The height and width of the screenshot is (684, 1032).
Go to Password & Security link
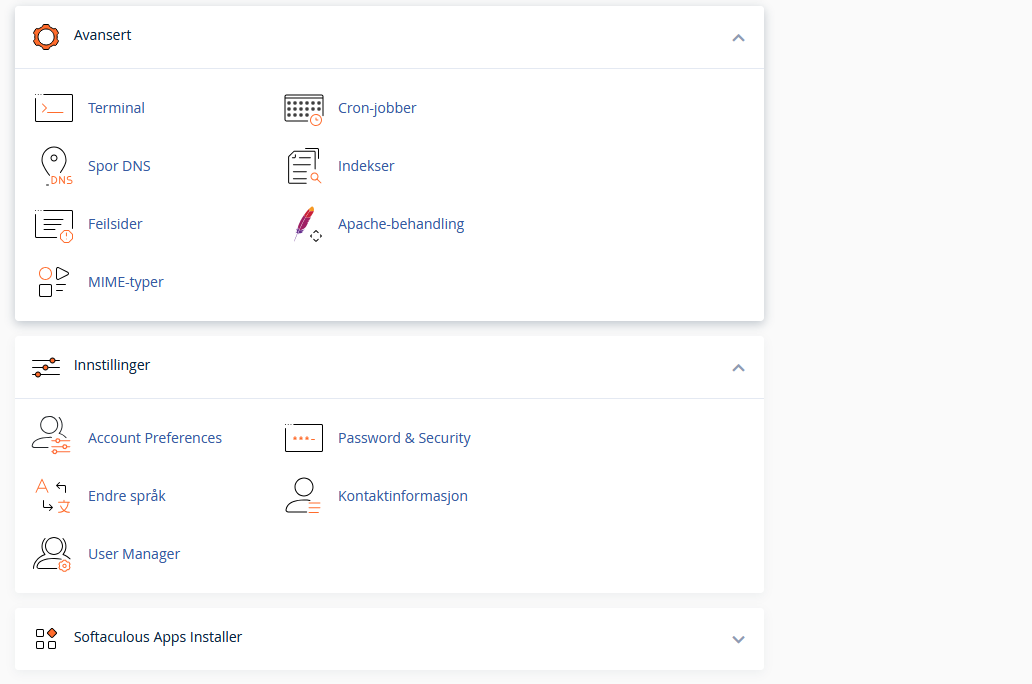tap(404, 438)
